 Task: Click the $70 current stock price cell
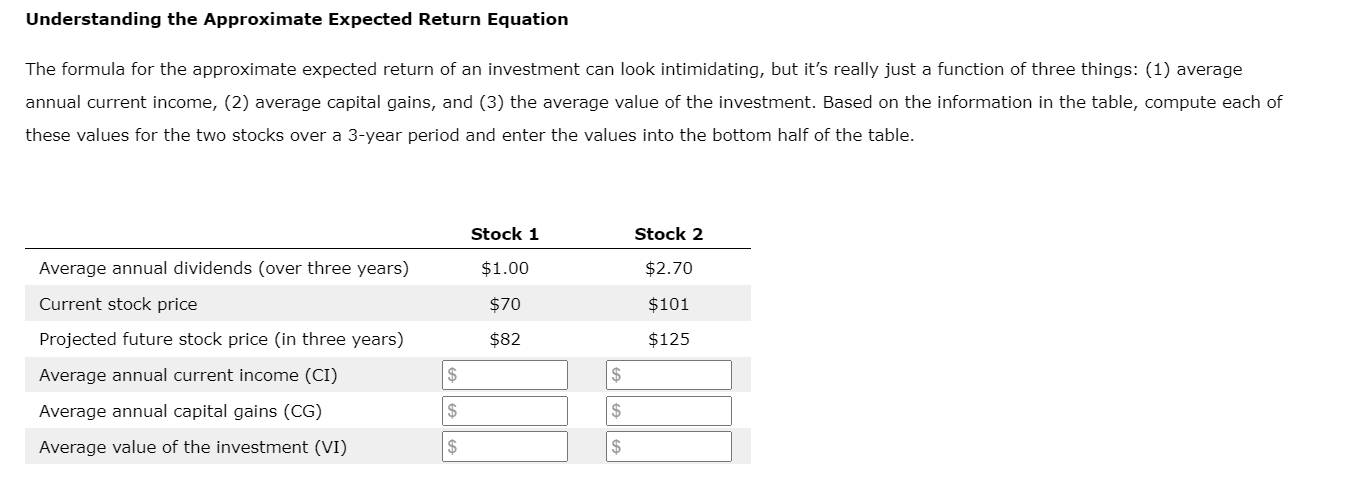tap(505, 304)
